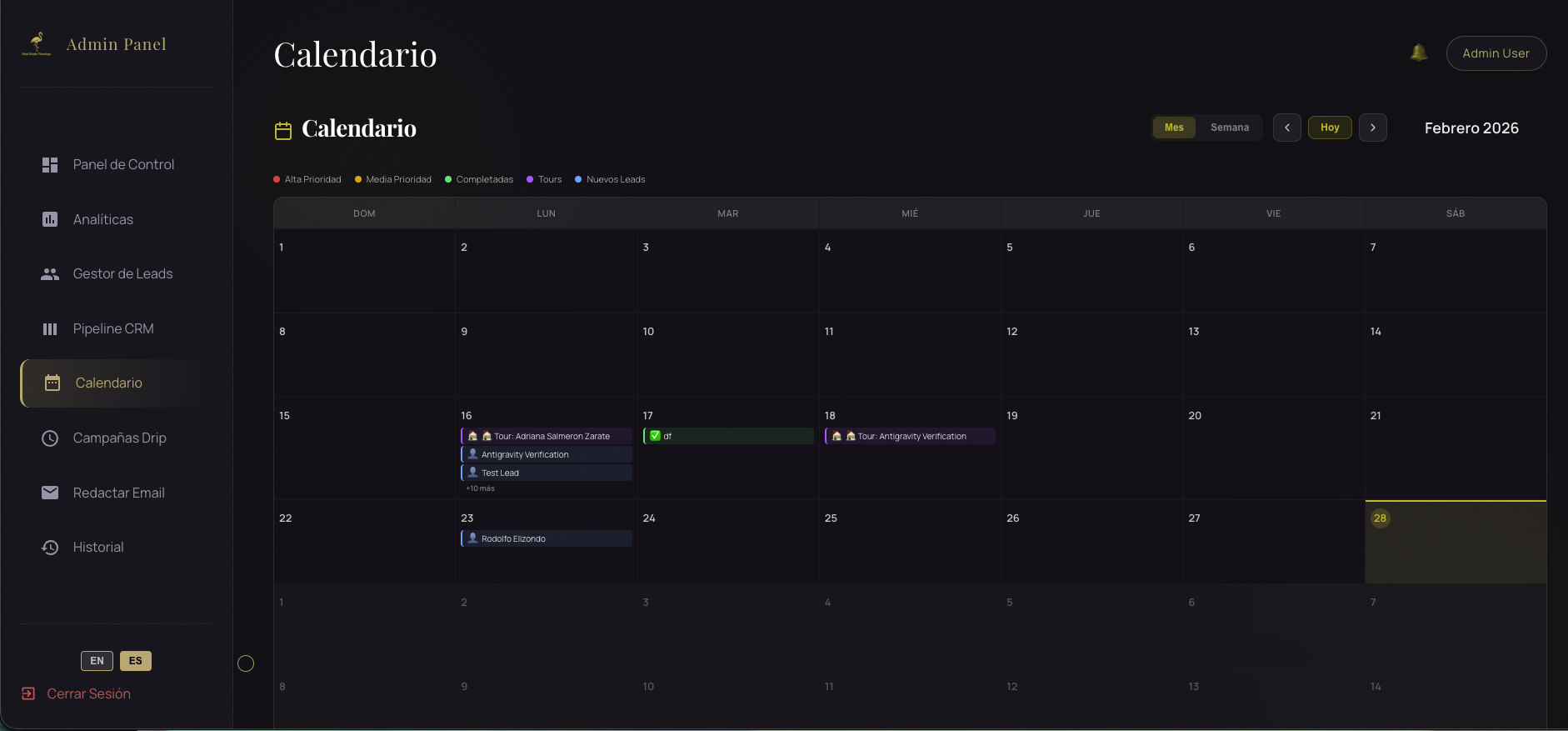This screenshot has height=731, width=1568.
Task: Open Redactar Email page
Action: [117, 493]
